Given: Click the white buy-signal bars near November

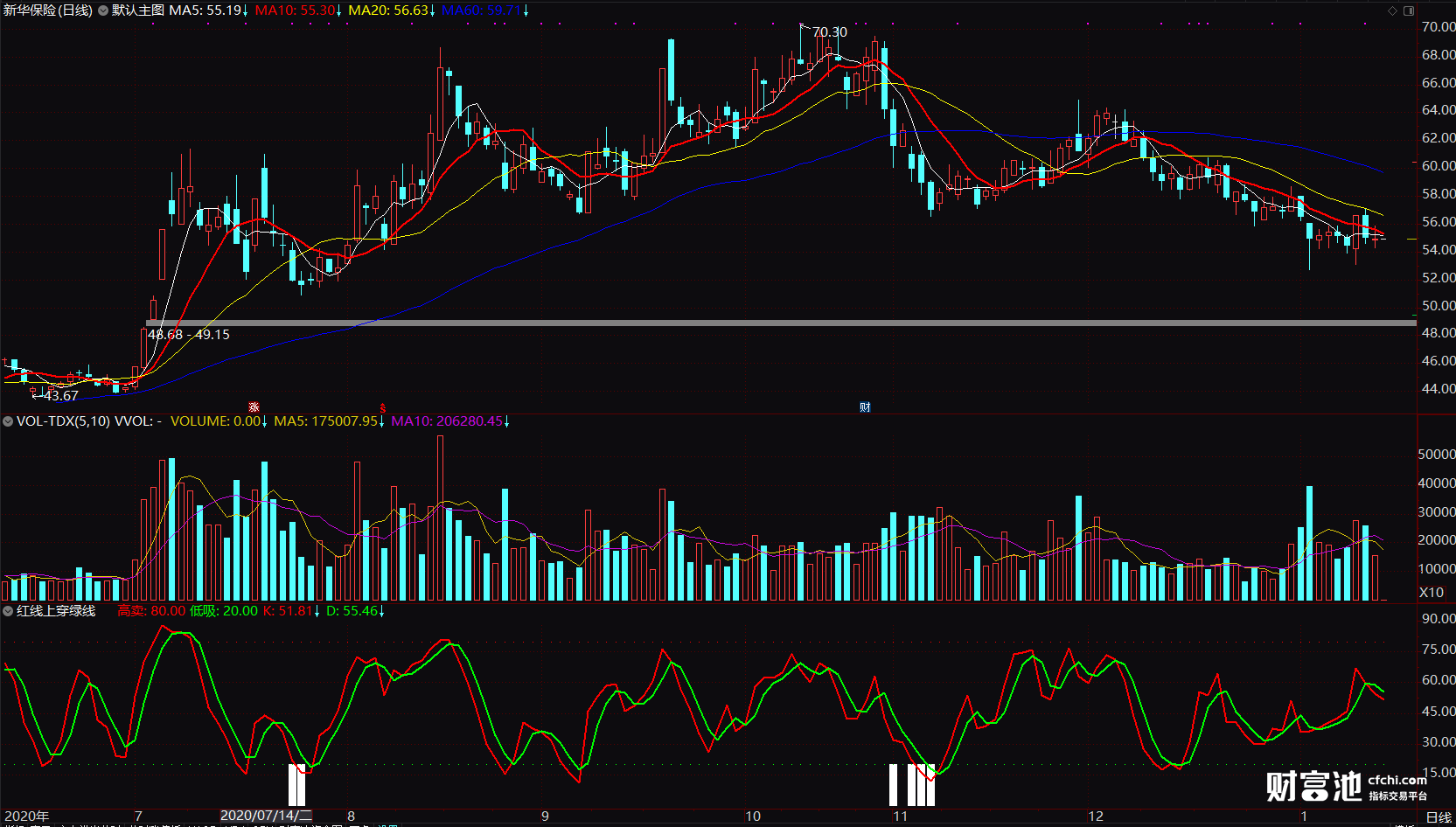Looking at the screenshot, I should [912, 785].
